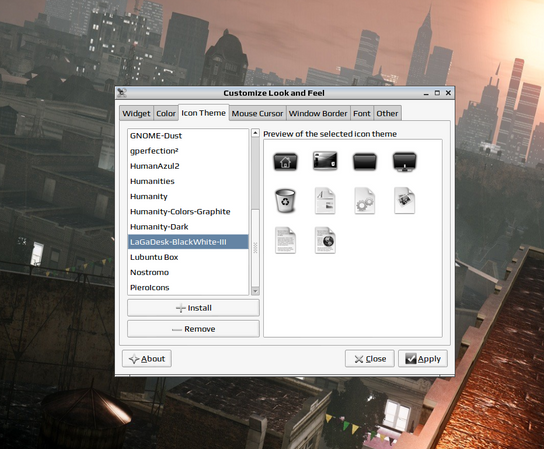Switch to the Color tab

click(x=166, y=113)
